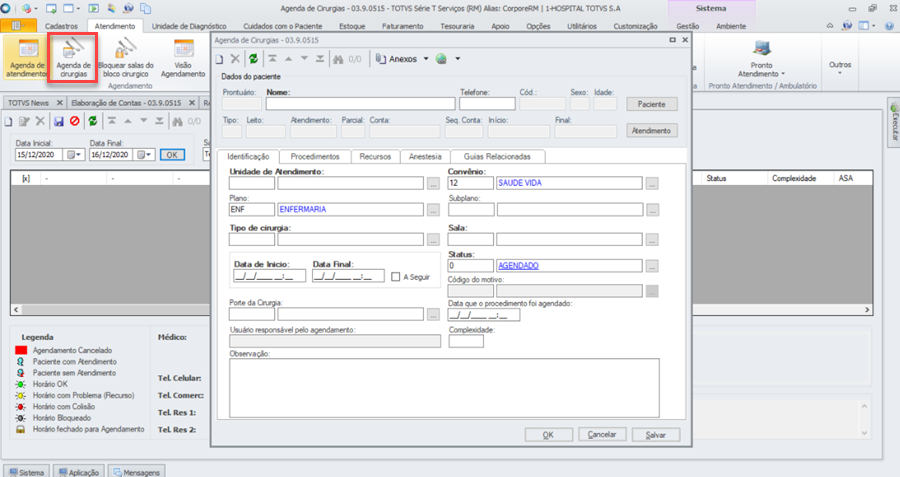Switch to Guias Relacionadas tab
This screenshot has width=900, height=477.
click(497, 156)
